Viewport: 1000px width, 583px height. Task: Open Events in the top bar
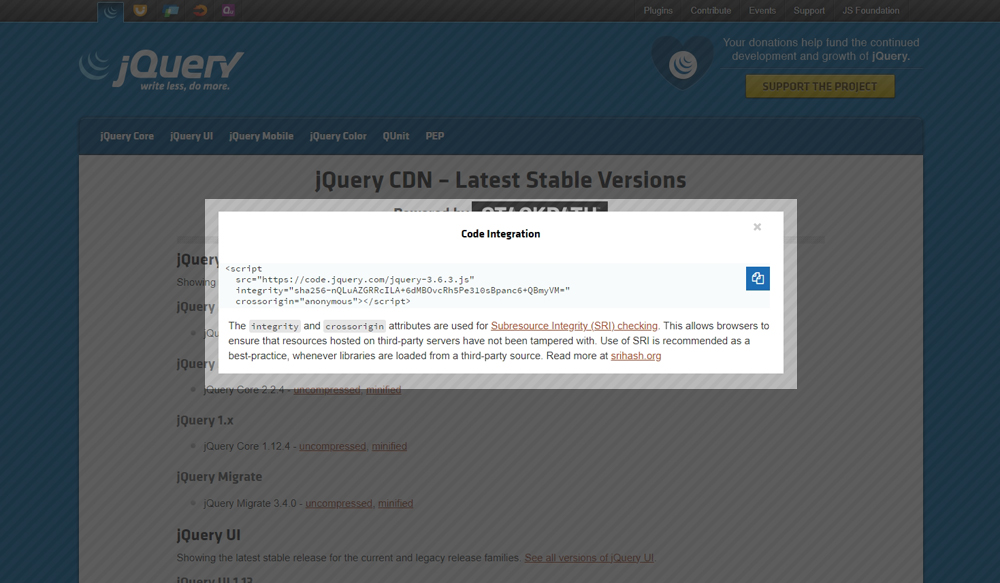tap(762, 11)
